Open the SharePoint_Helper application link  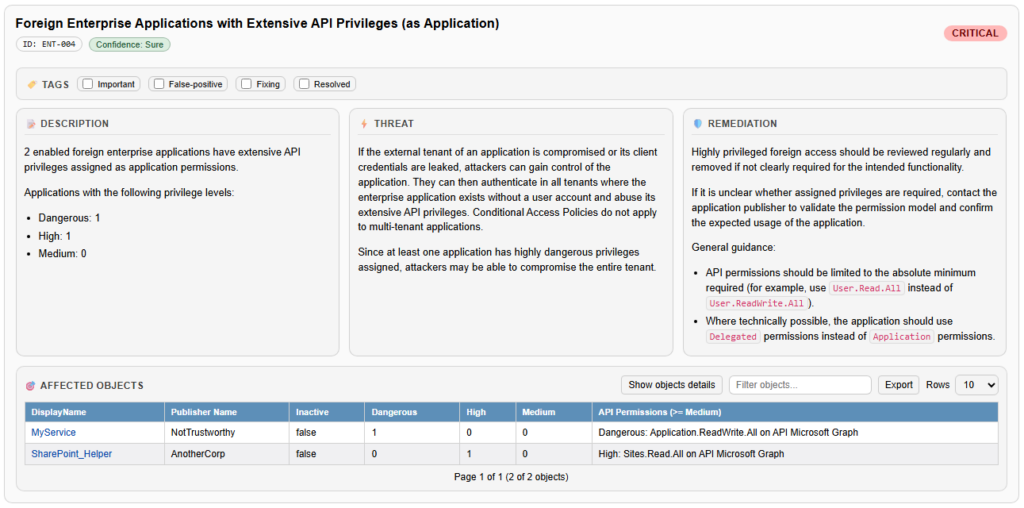tap(71, 453)
